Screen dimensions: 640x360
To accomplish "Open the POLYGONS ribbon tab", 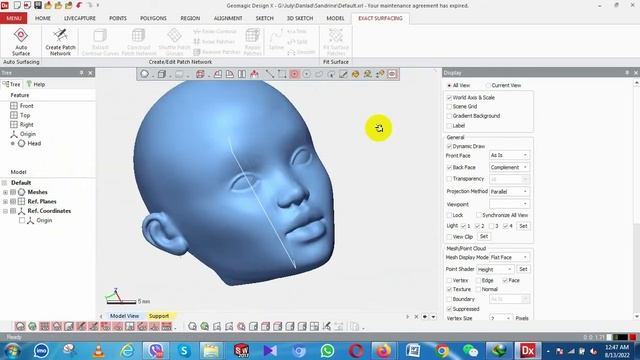I will (153, 18).
